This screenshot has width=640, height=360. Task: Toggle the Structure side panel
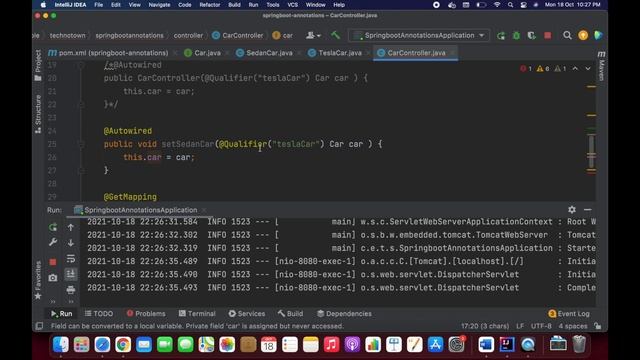tap(38, 114)
